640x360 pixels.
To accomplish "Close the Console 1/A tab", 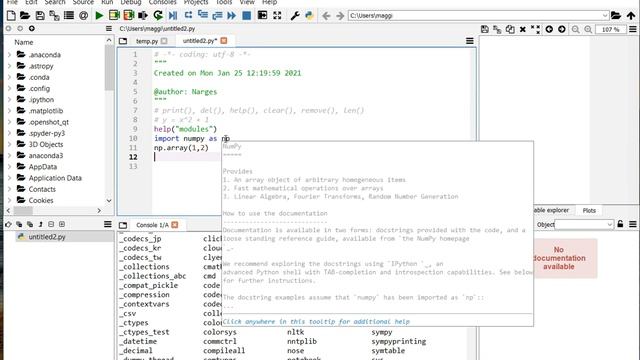I will pos(175,225).
